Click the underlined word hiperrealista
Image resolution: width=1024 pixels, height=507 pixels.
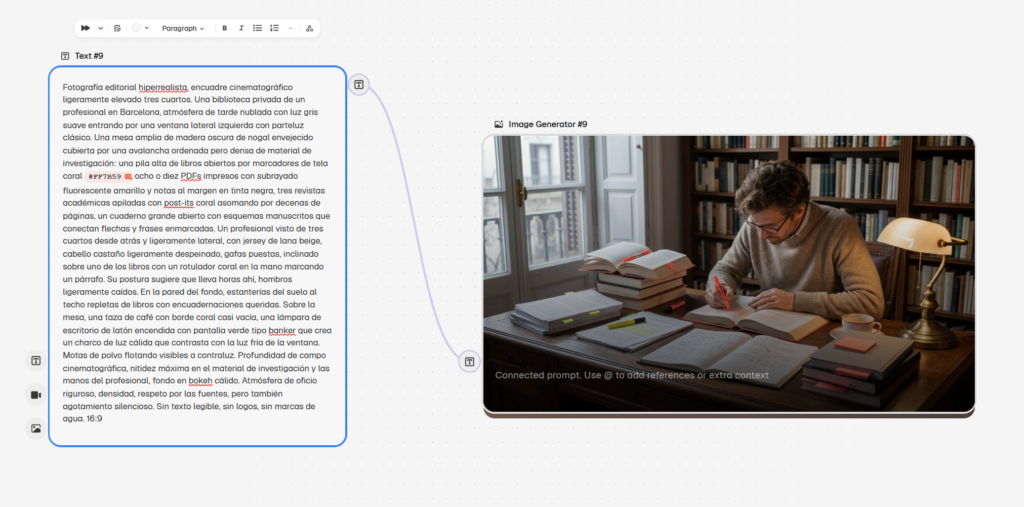[163, 87]
